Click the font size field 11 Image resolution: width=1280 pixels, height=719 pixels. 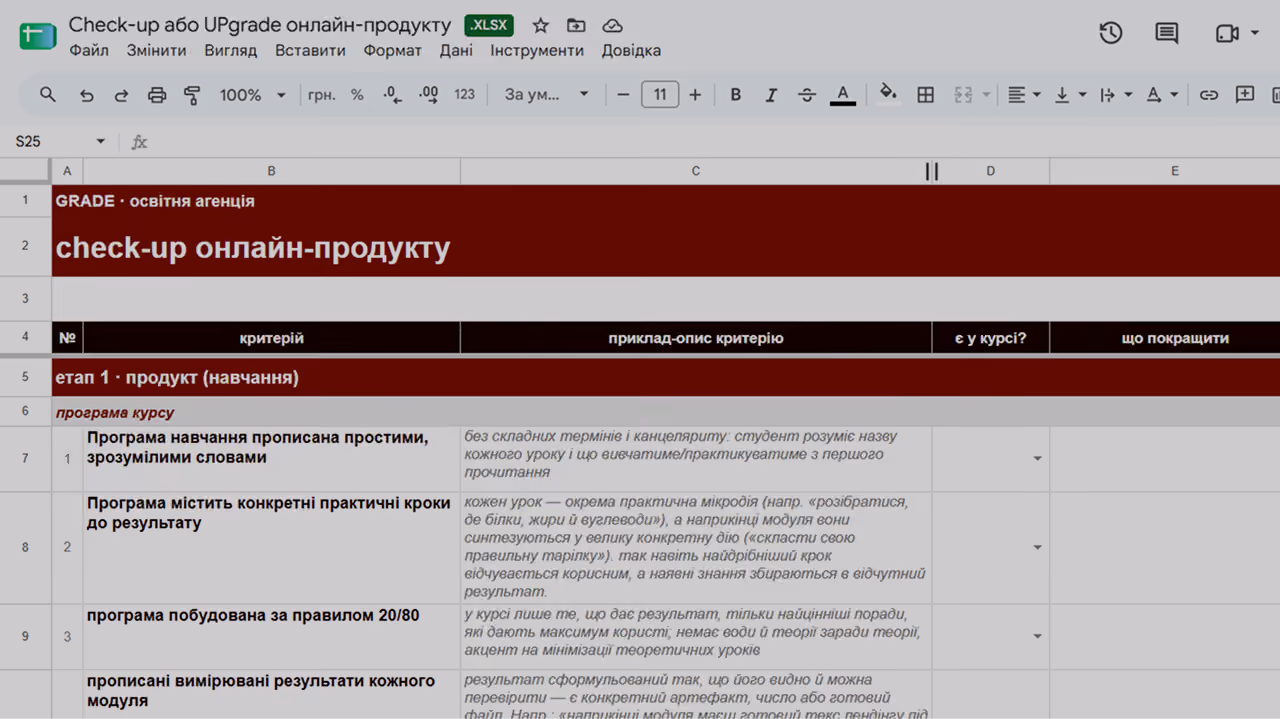click(660, 95)
